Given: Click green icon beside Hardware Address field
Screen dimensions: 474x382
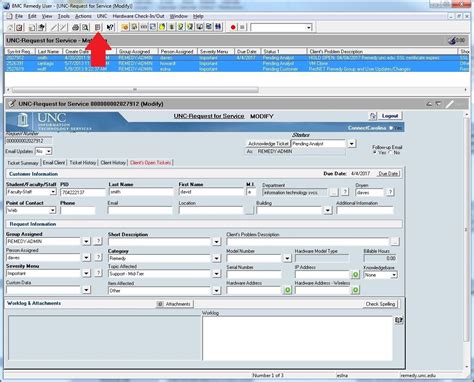Looking at the screenshot, I should click(x=287, y=290).
